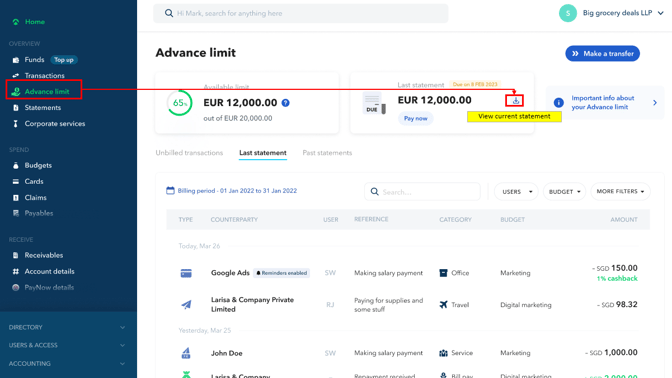
Task: Click the magnifier icon in top search bar
Action: (x=169, y=13)
